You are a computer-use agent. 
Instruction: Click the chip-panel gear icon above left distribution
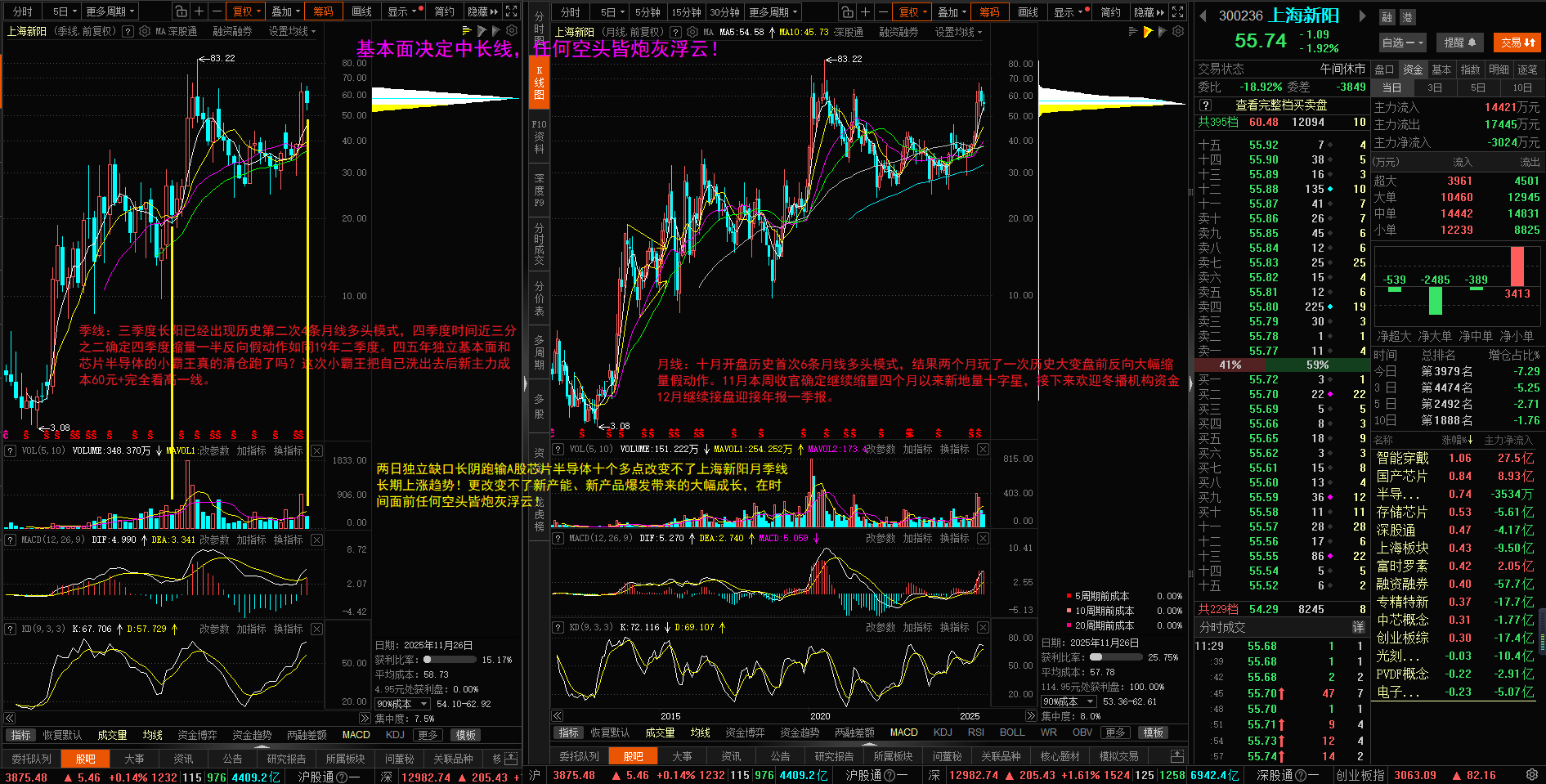[512, 31]
